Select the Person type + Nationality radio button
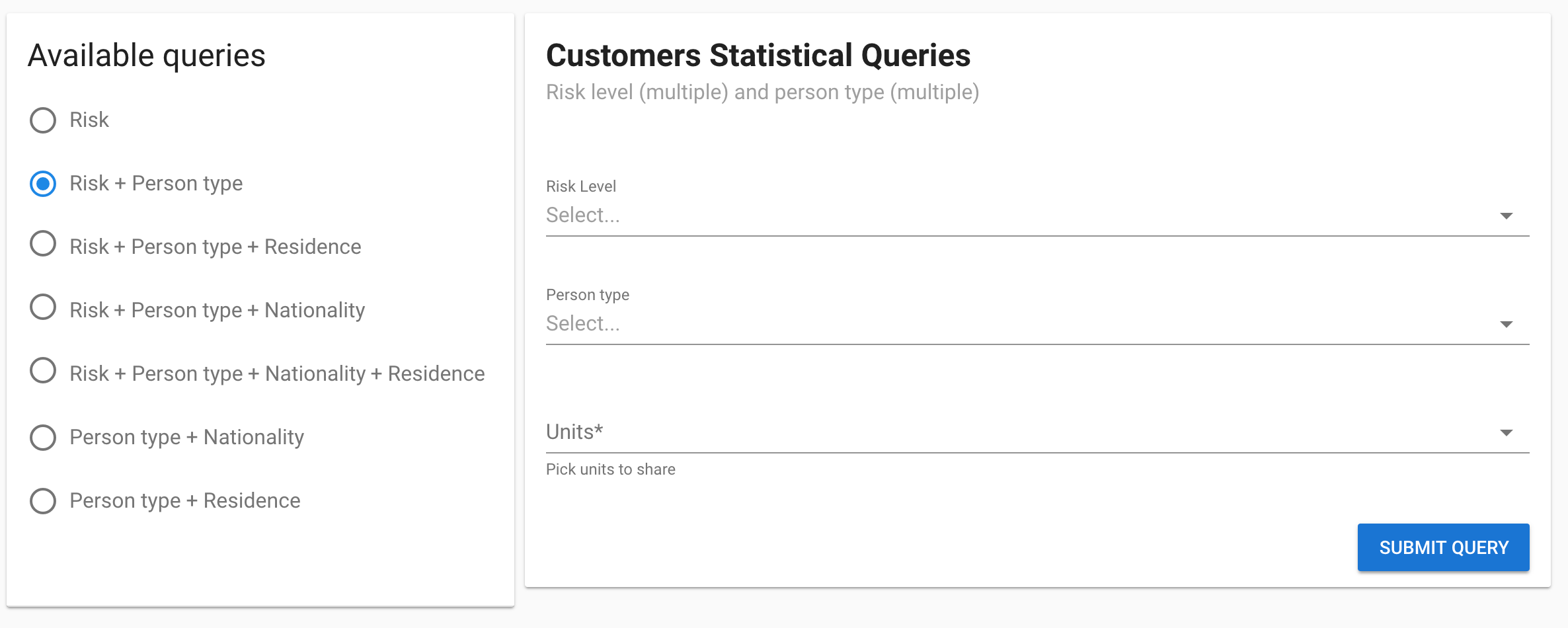Viewport: 1568px width, 628px height. point(43,437)
